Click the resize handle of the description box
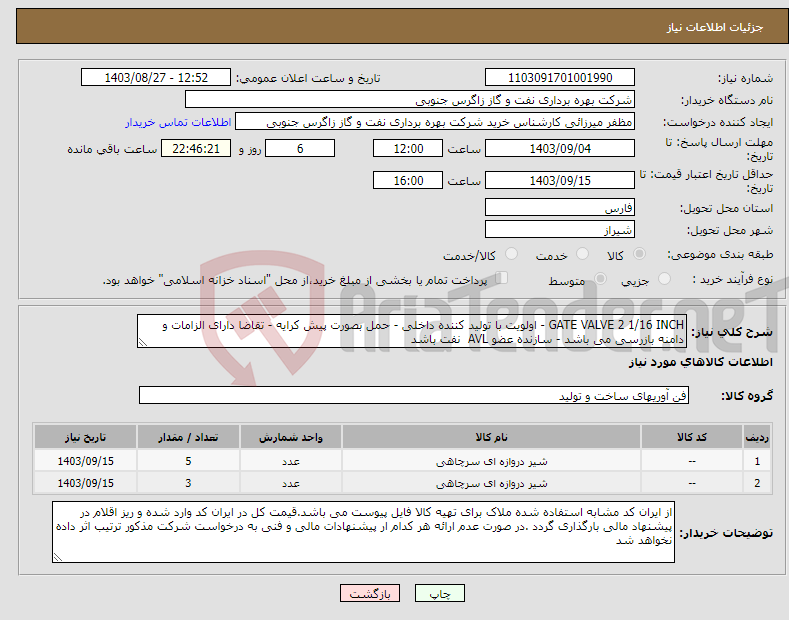This screenshot has width=789, height=620. pyautogui.click(x=143, y=342)
